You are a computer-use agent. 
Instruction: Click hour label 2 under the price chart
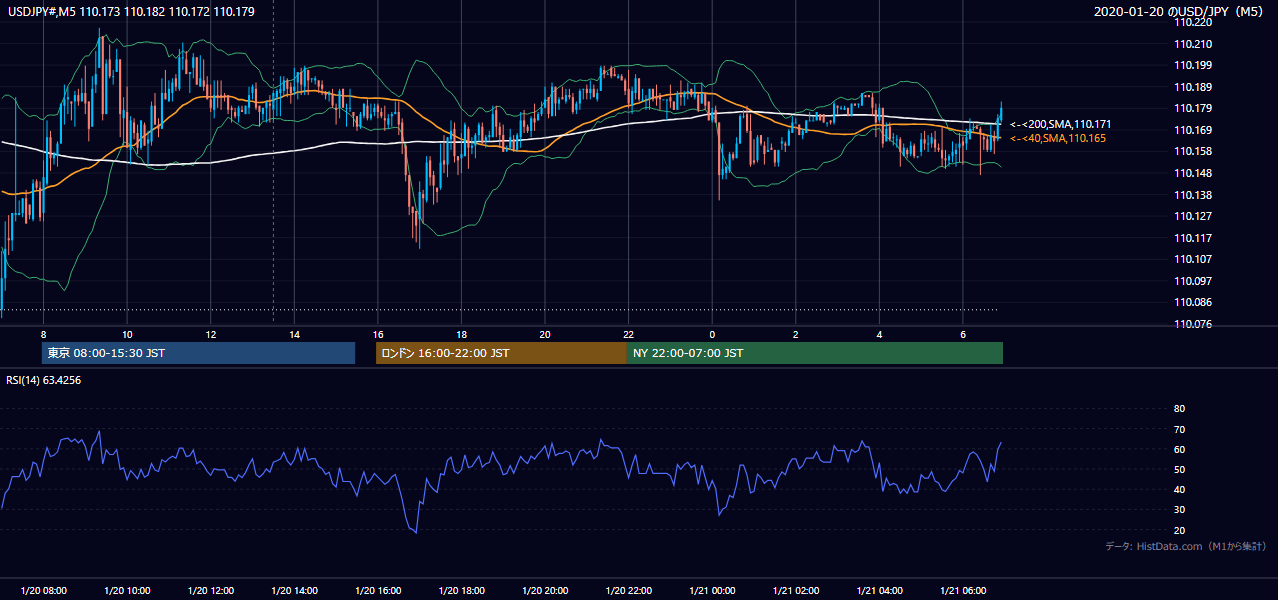coord(795,334)
